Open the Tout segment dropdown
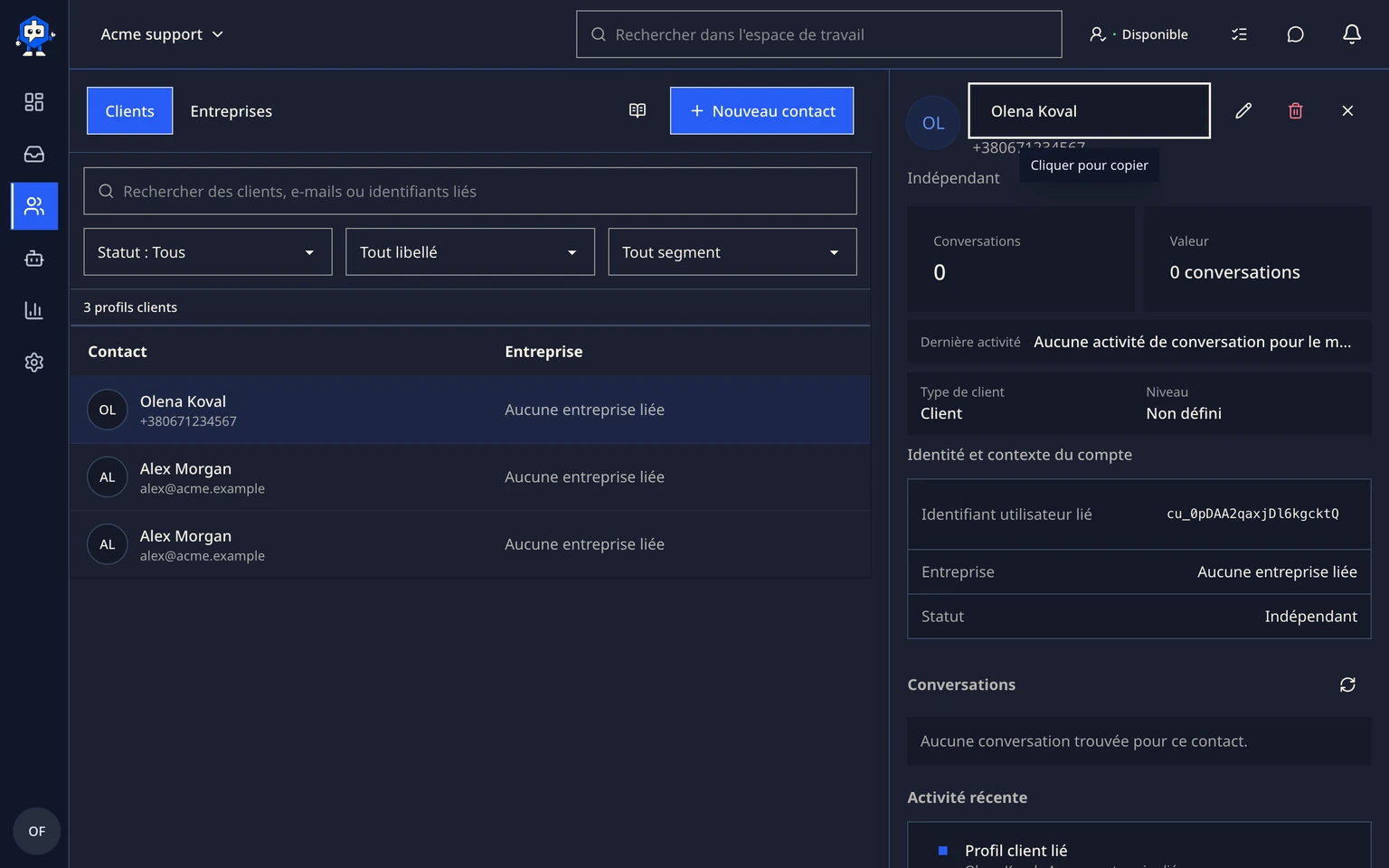This screenshot has height=868, width=1389. point(732,252)
